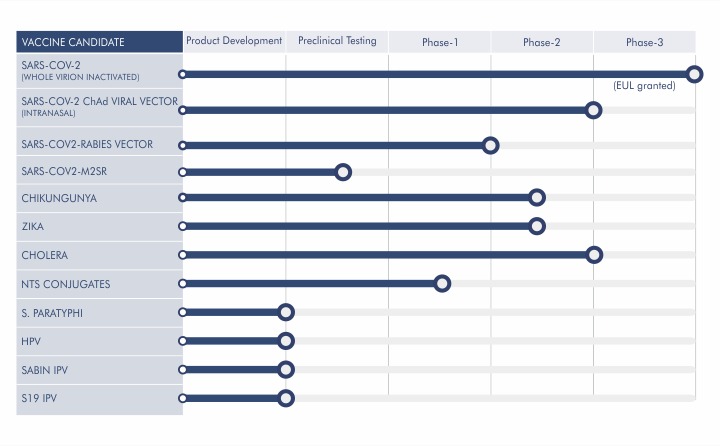Click the EUL granted note
Screen dimensions: 720x446
(x=644, y=86)
